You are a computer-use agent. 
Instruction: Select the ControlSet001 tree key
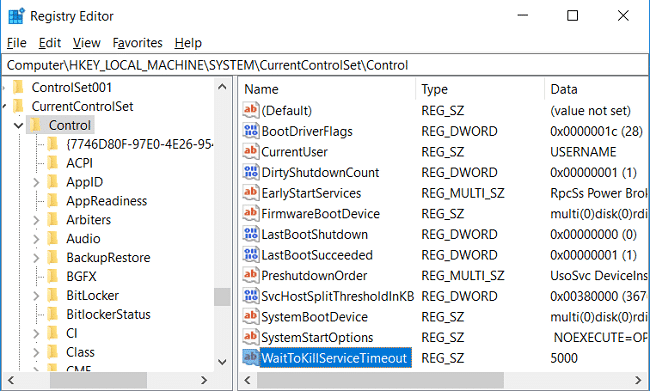72,87
